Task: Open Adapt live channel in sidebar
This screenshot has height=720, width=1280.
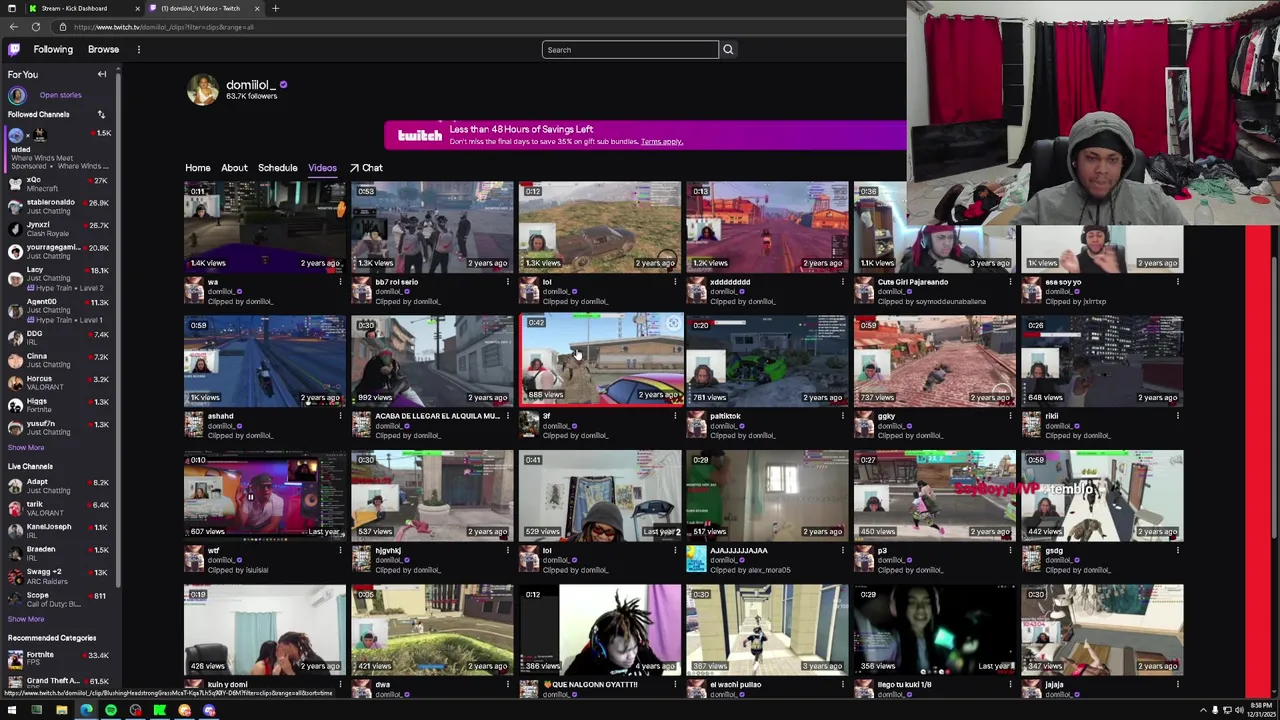Action: click(x=58, y=486)
